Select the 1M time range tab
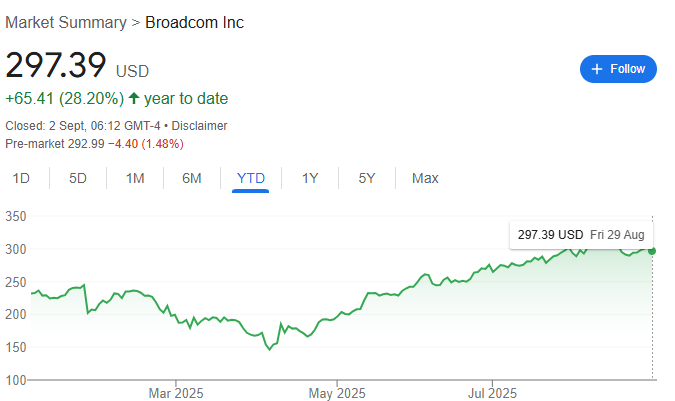Image resolution: width=675 pixels, height=401 pixels. tap(135, 178)
